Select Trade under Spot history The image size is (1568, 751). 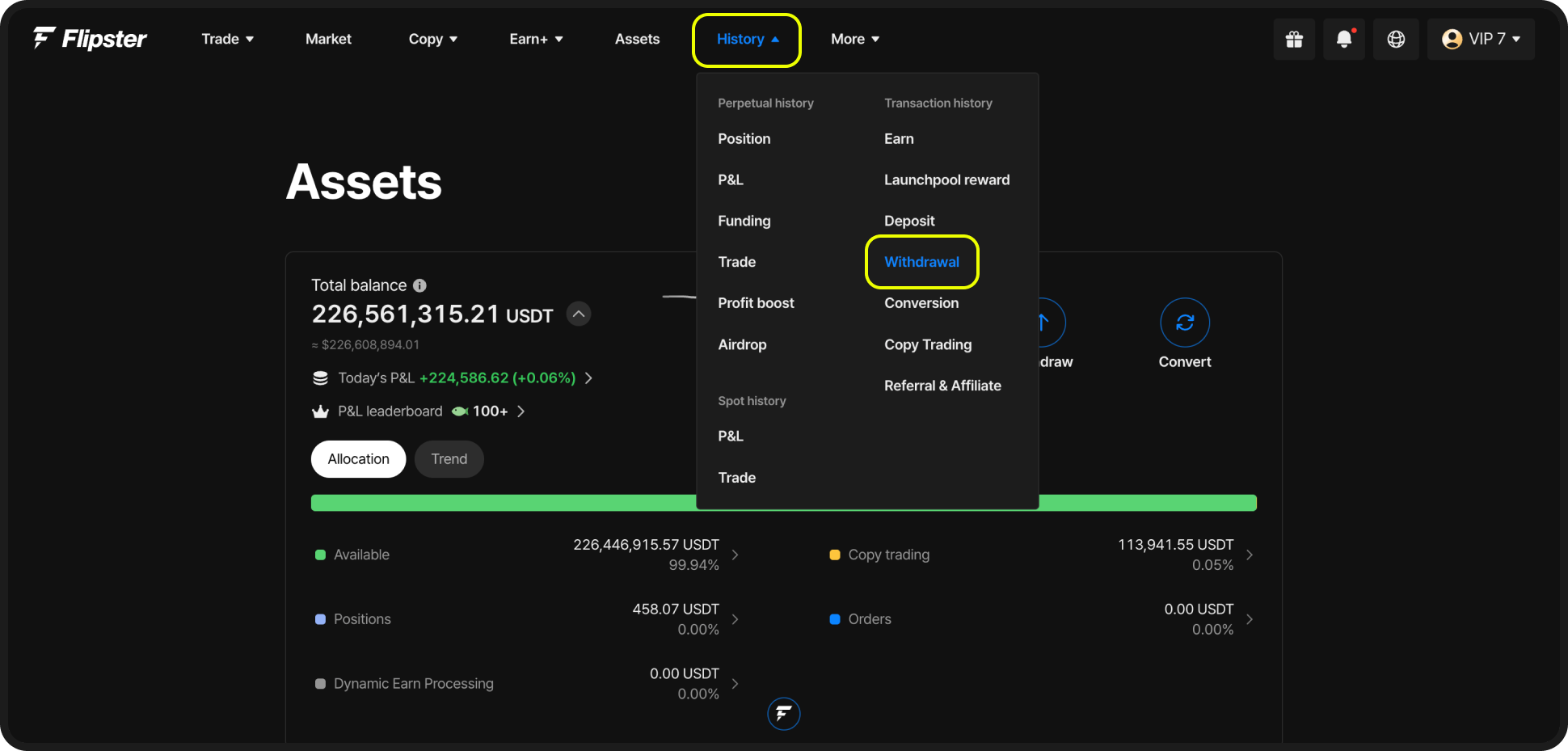coord(736,478)
